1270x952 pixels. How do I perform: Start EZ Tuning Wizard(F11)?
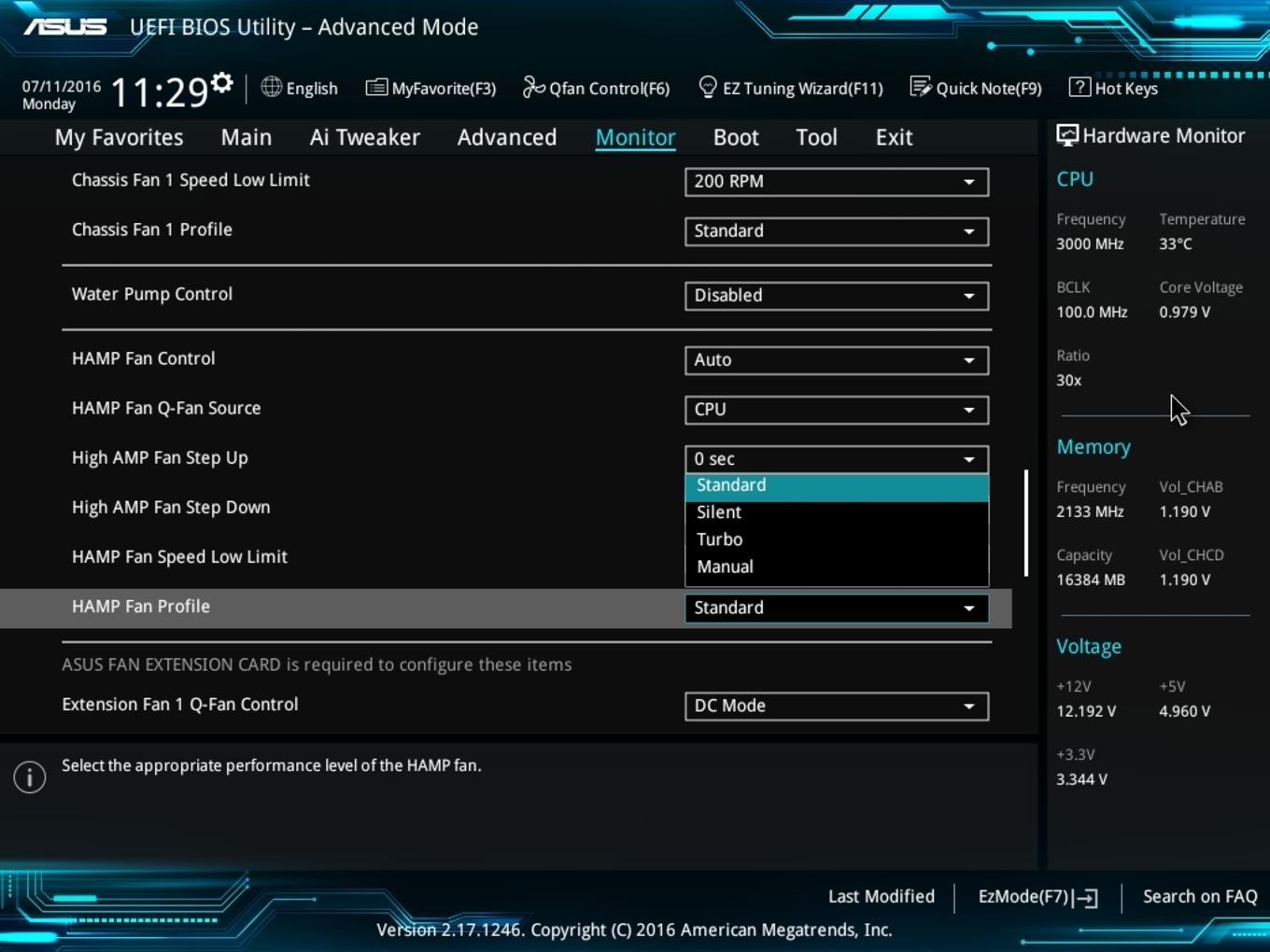pyautogui.click(x=790, y=88)
